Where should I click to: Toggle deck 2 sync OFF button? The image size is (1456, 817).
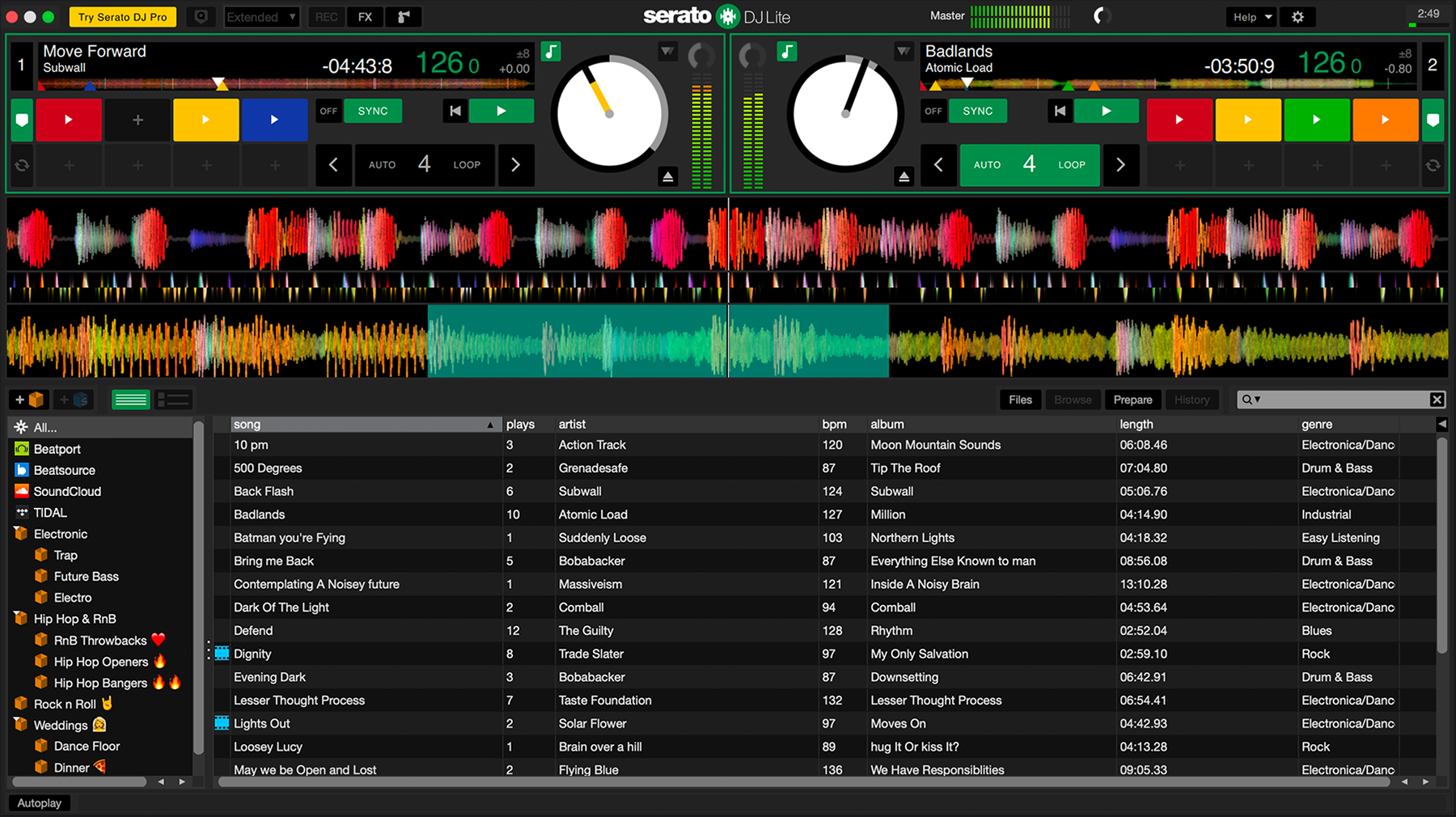coord(933,111)
